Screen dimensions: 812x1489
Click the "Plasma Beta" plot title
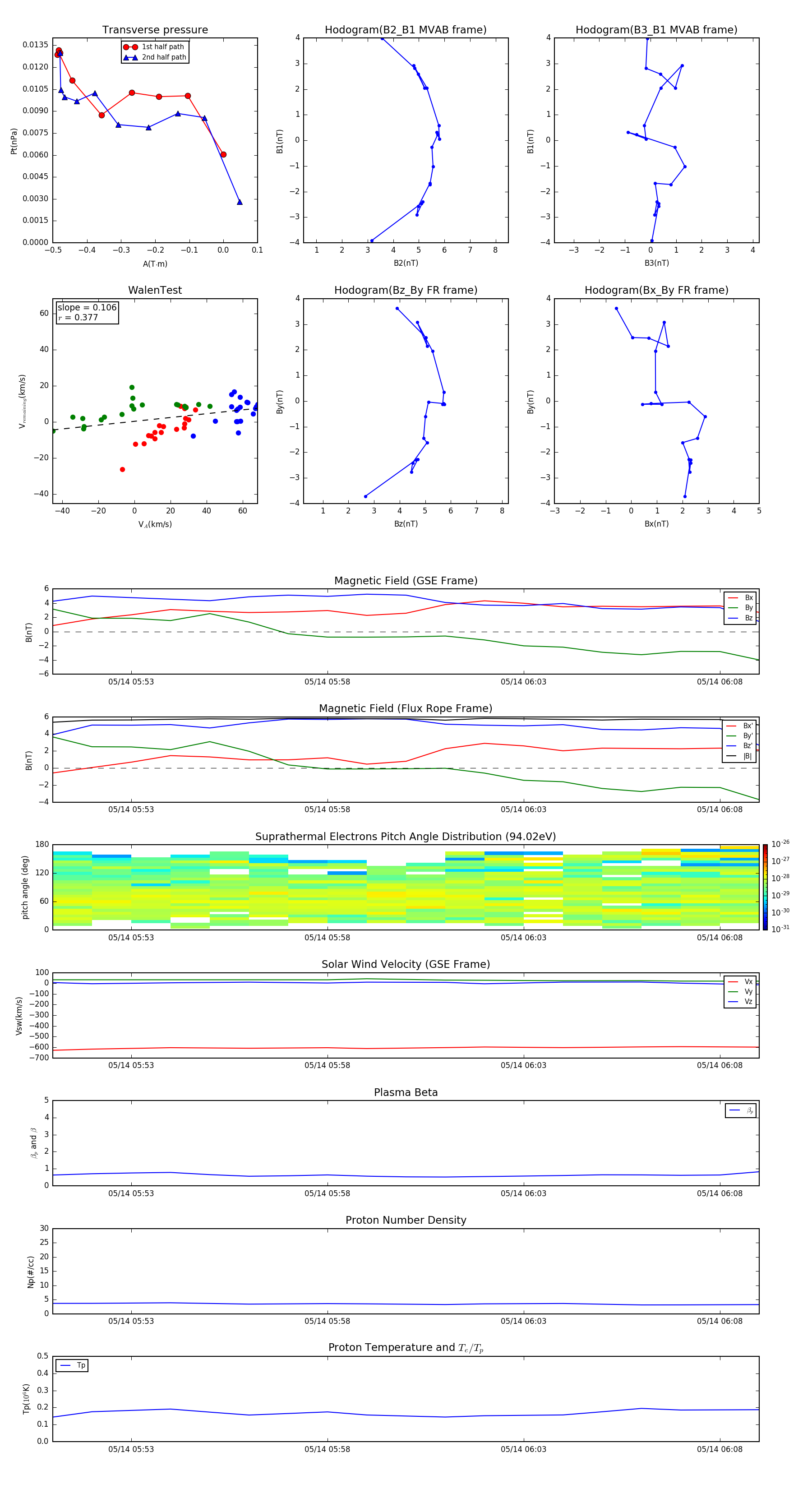(x=406, y=1092)
